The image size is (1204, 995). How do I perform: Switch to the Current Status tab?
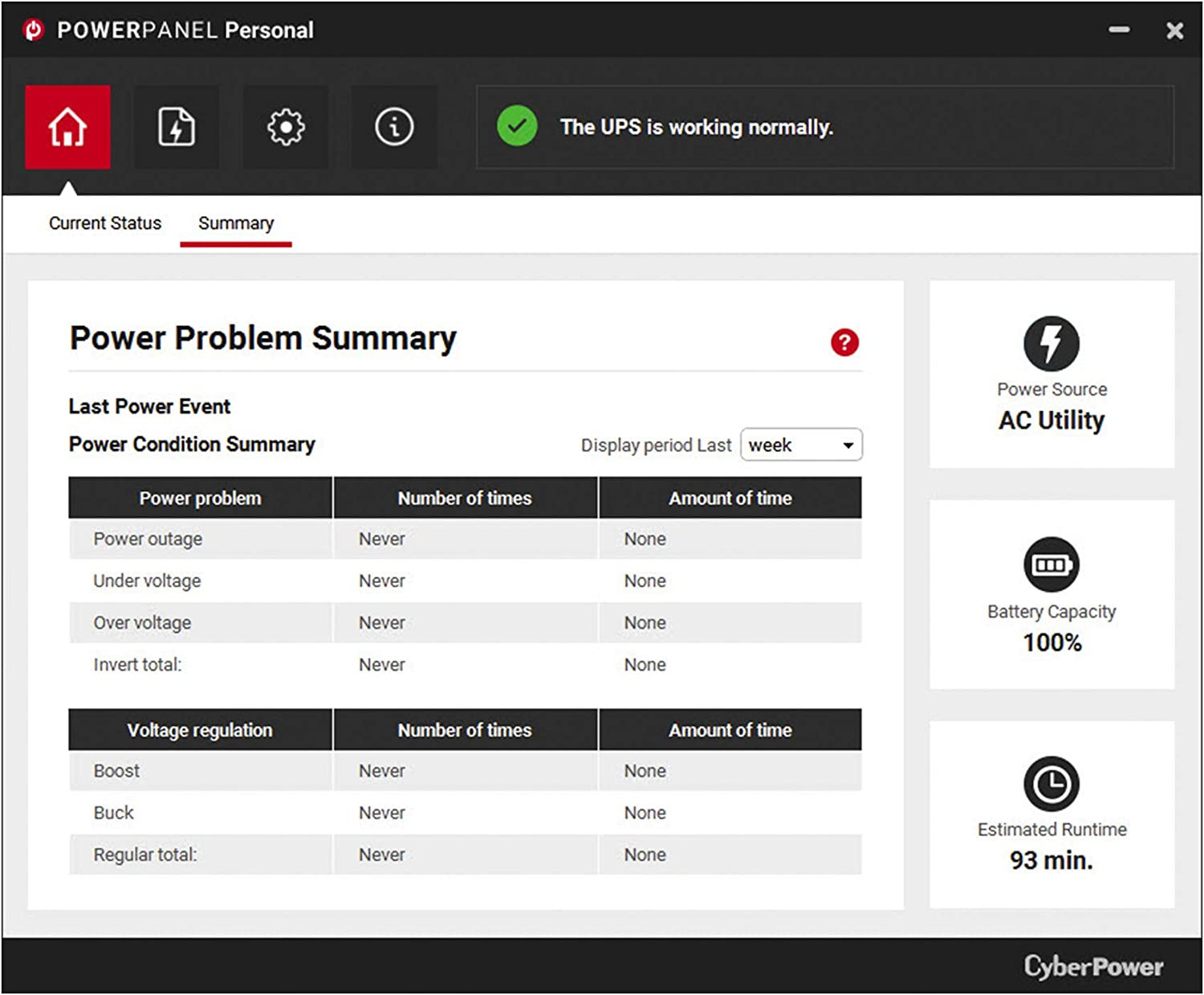click(x=105, y=223)
